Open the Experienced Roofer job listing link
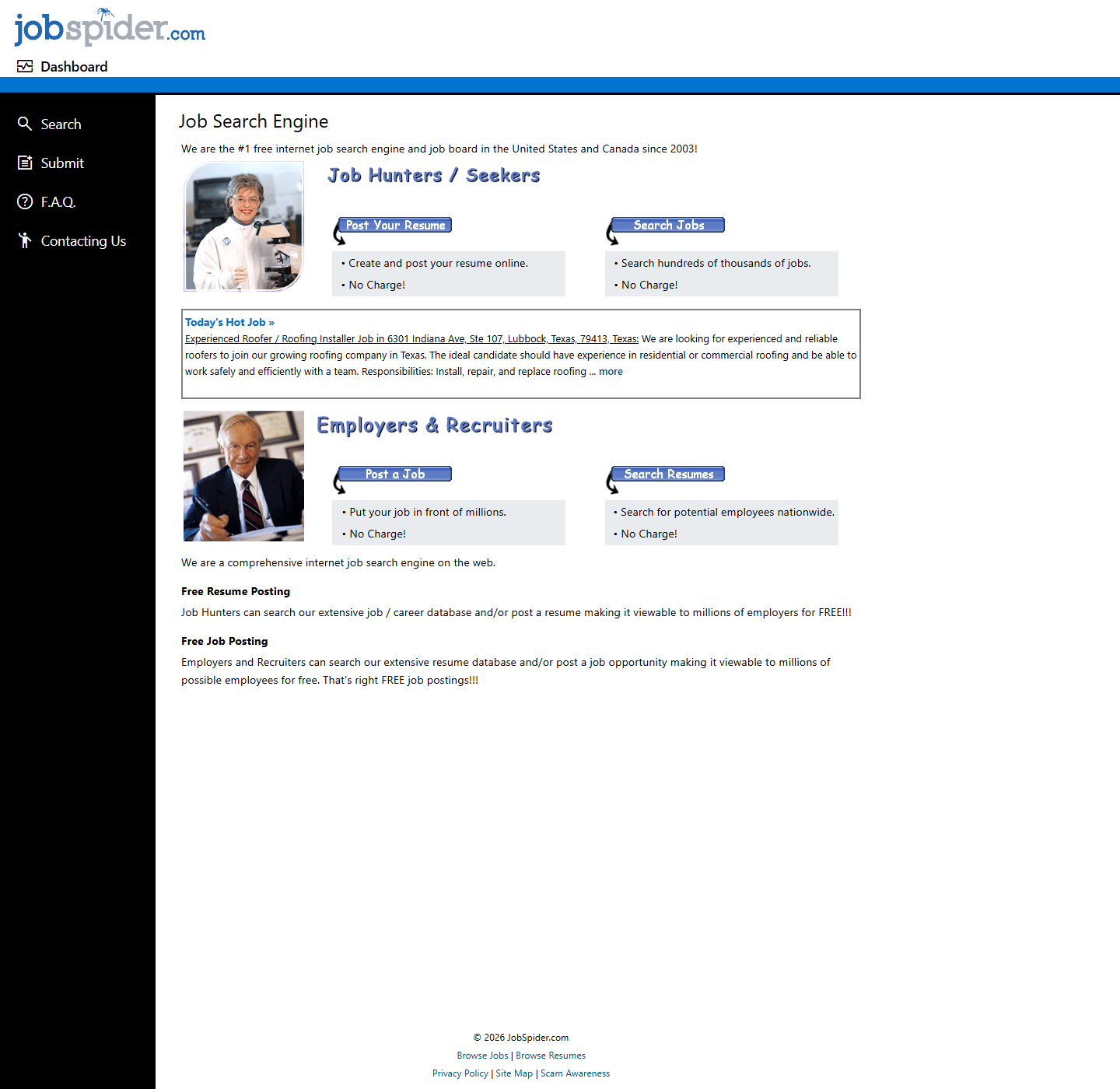1120x1089 pixels. coord(411,339)
